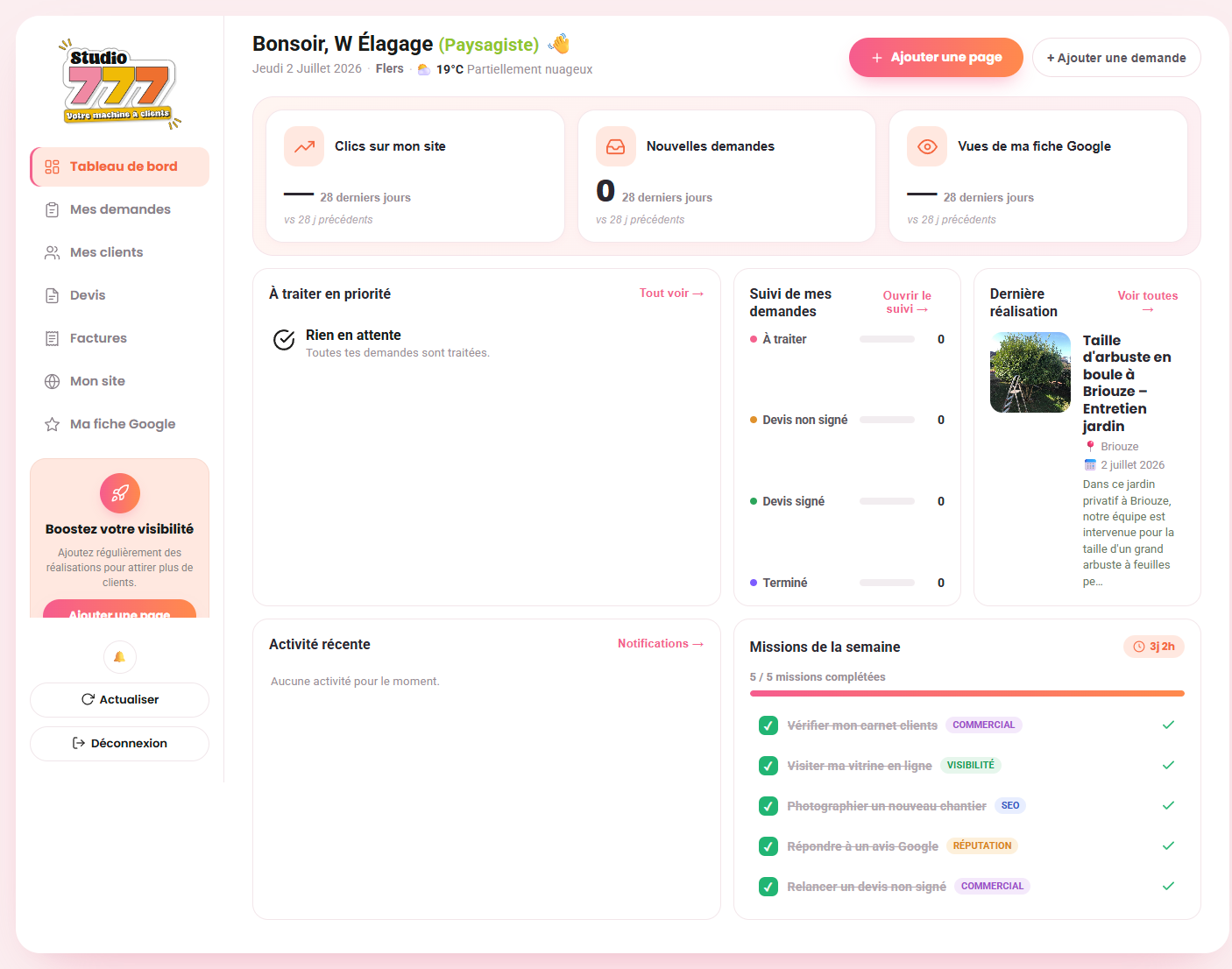Click the Devis non signé progress bar
Viewport: 1232px width, 969px height.
tap(887, 420)
